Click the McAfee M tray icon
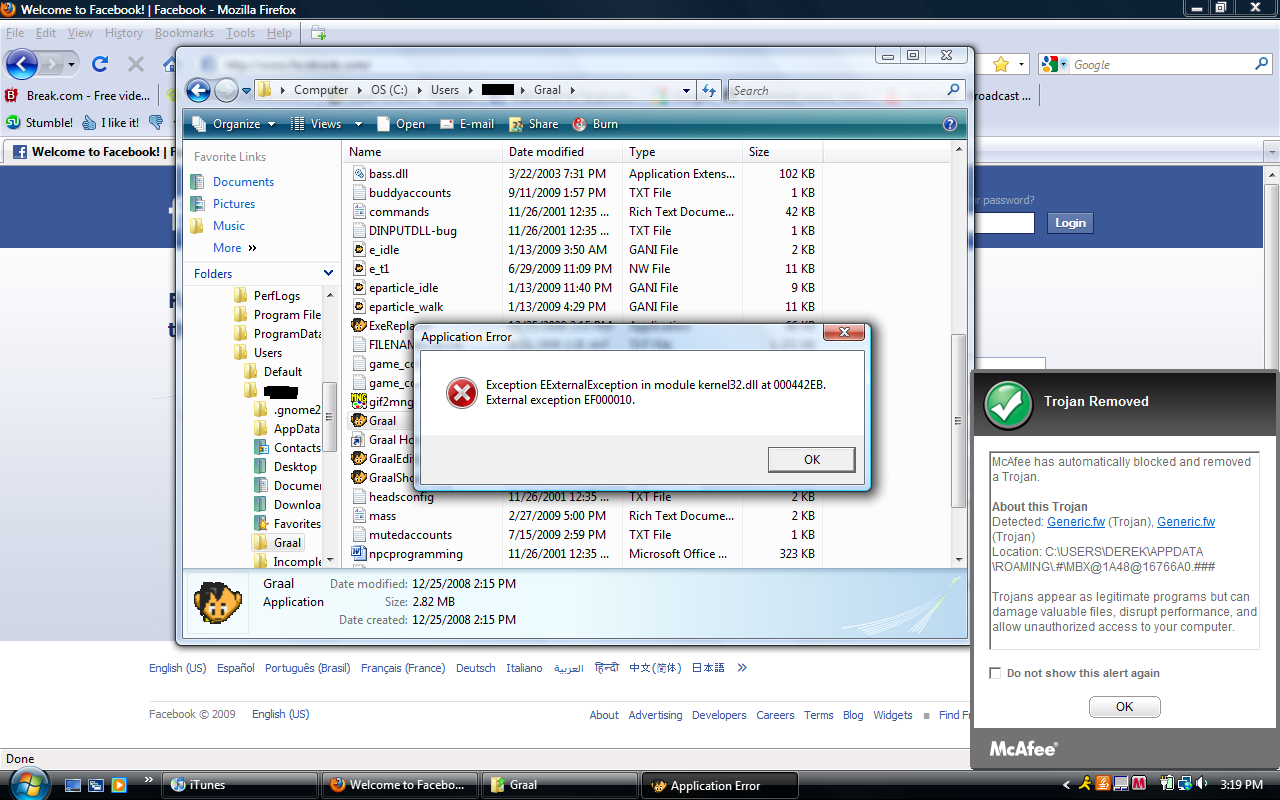This screenshot has width=1280, height=800. pos(1139,784)
